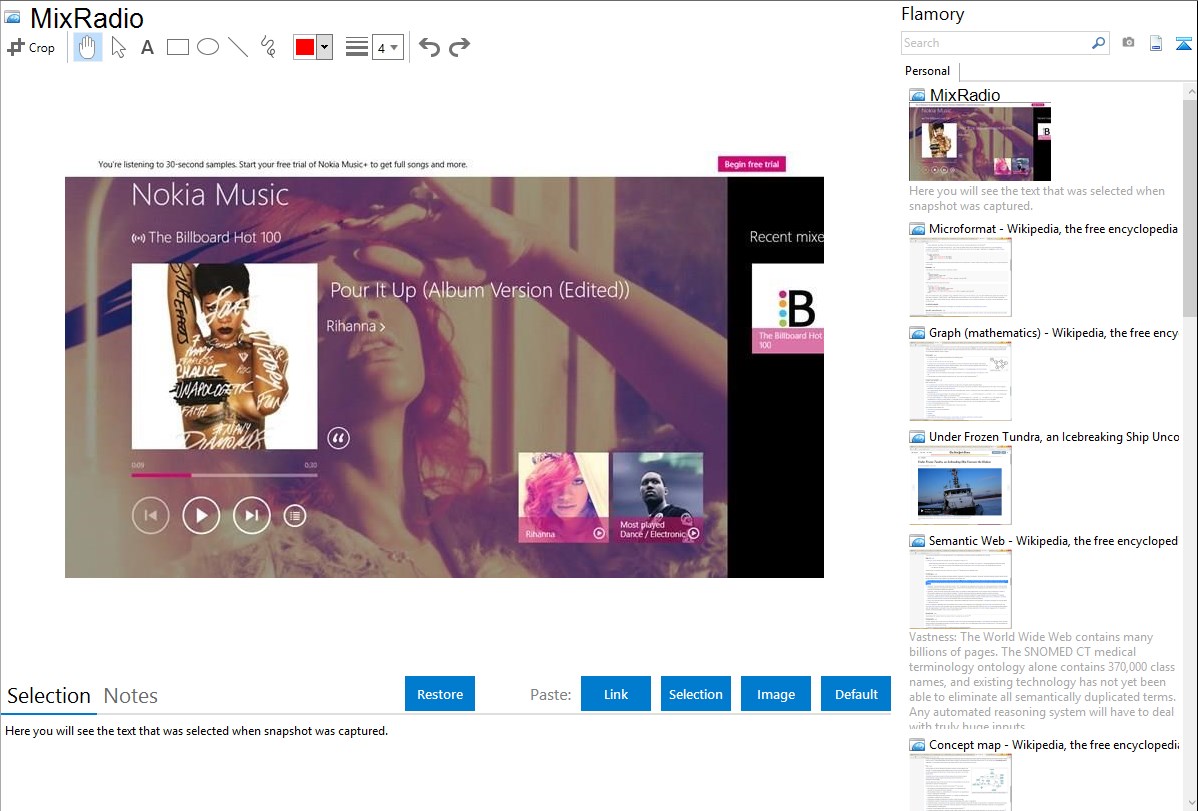The height and width of the screenshot is (811, 1198).
Task: Redo the annotation
Action: (x=459, y=47)
